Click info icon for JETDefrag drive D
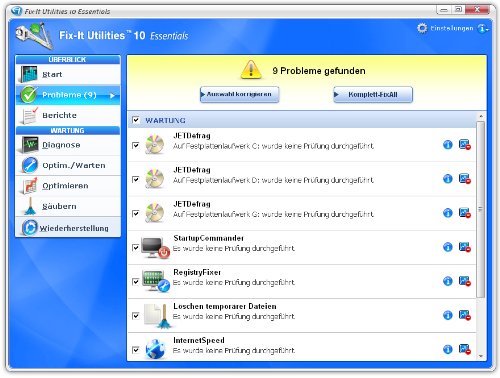Image resolution: width=500 pixels, height=378 pixels. (x=448, y=179)
